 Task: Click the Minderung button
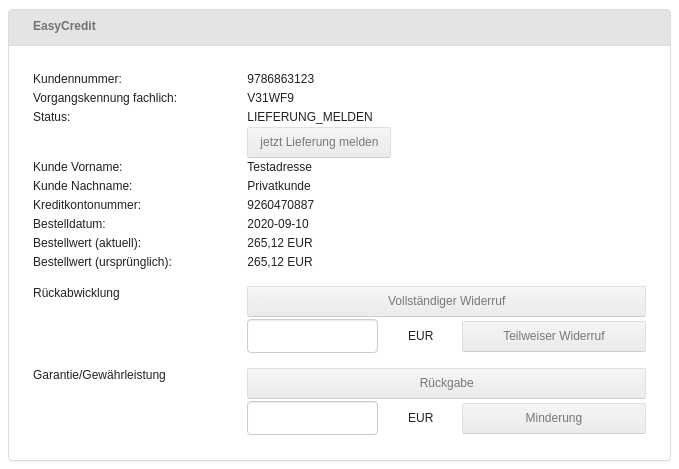point(553,418)
